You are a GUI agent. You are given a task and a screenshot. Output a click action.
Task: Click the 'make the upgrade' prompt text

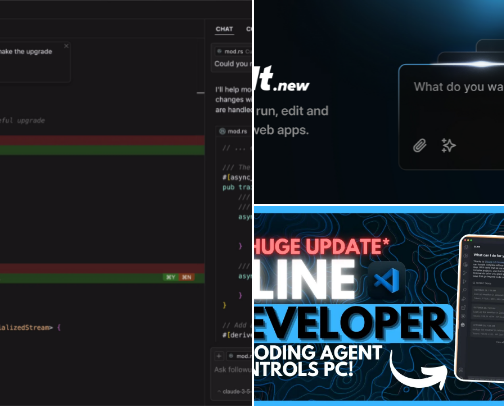26,52
